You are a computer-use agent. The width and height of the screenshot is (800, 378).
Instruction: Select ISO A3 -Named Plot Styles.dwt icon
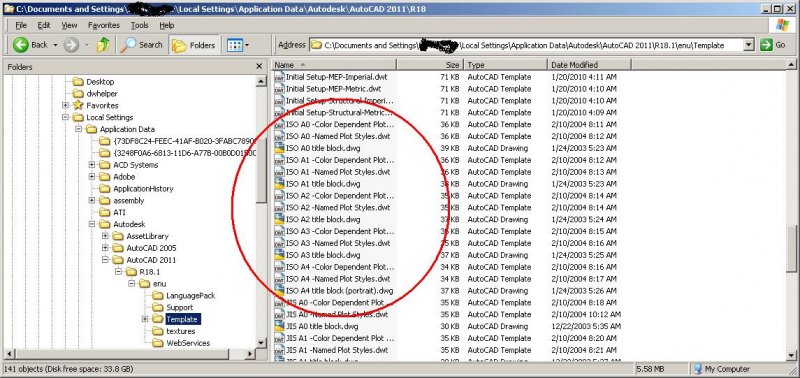pos(279,243)
